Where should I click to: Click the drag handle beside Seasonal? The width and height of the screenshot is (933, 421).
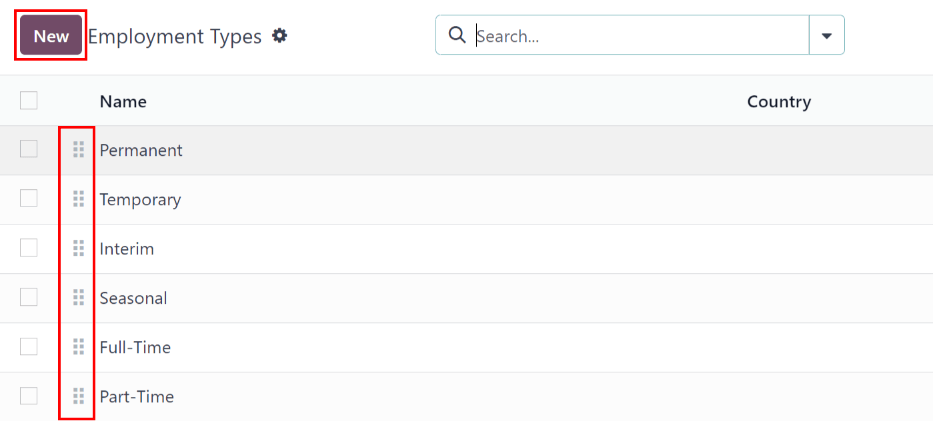point(79,297)
